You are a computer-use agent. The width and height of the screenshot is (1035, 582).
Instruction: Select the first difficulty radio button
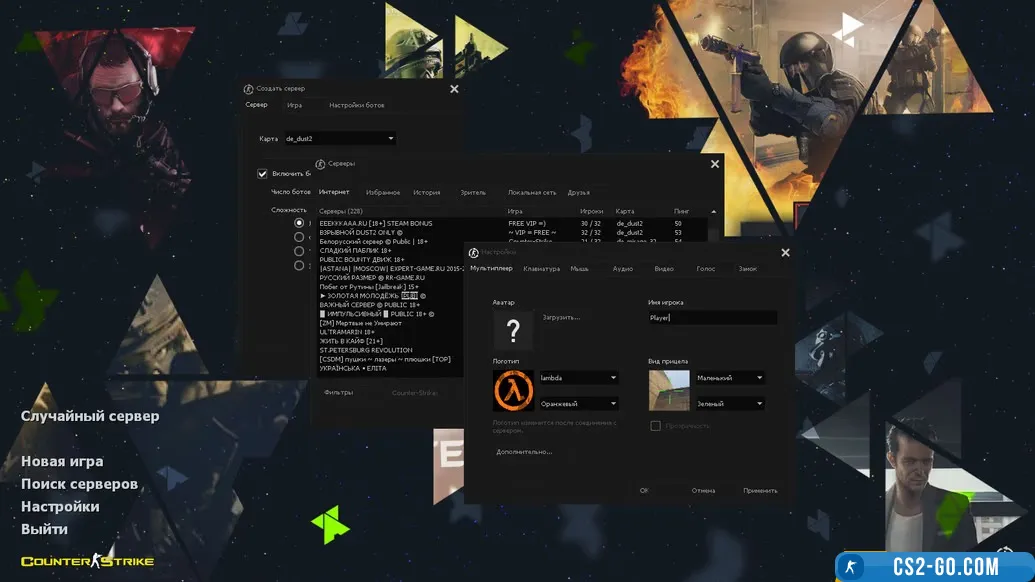pos(299,224)
